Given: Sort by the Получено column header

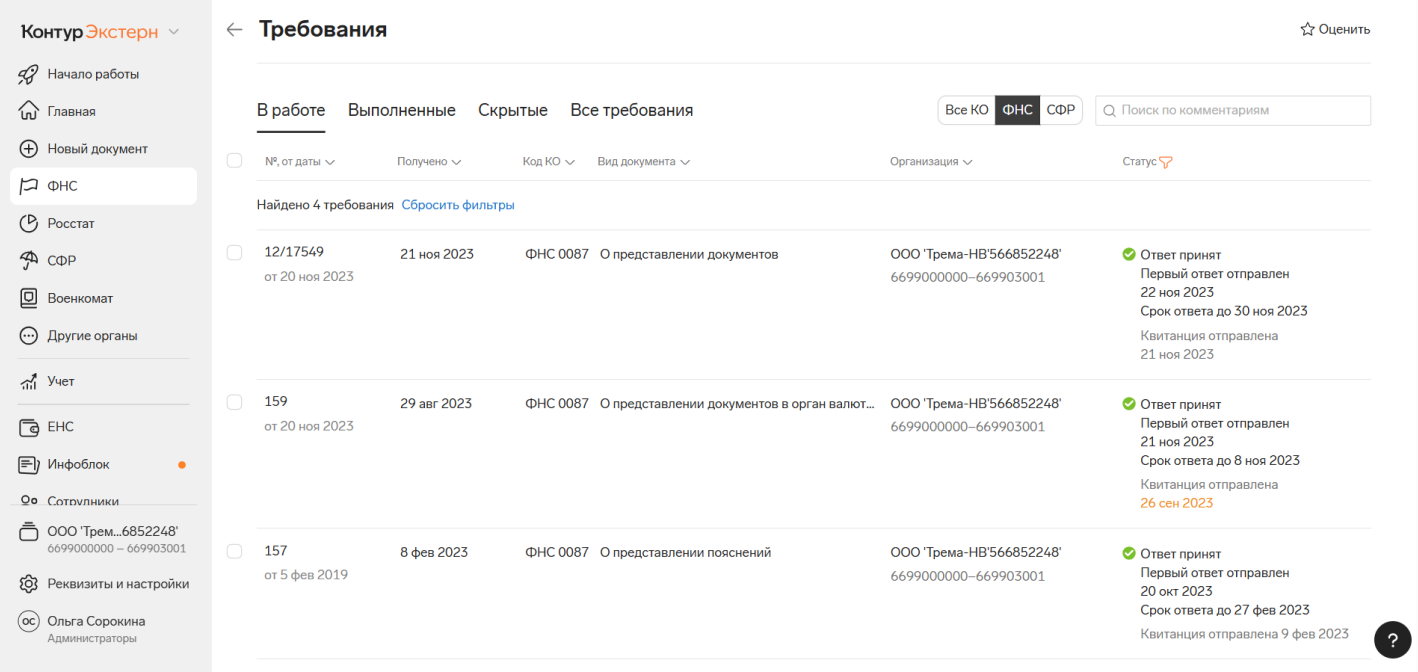Looking at the screenshot, I should 428,162.
